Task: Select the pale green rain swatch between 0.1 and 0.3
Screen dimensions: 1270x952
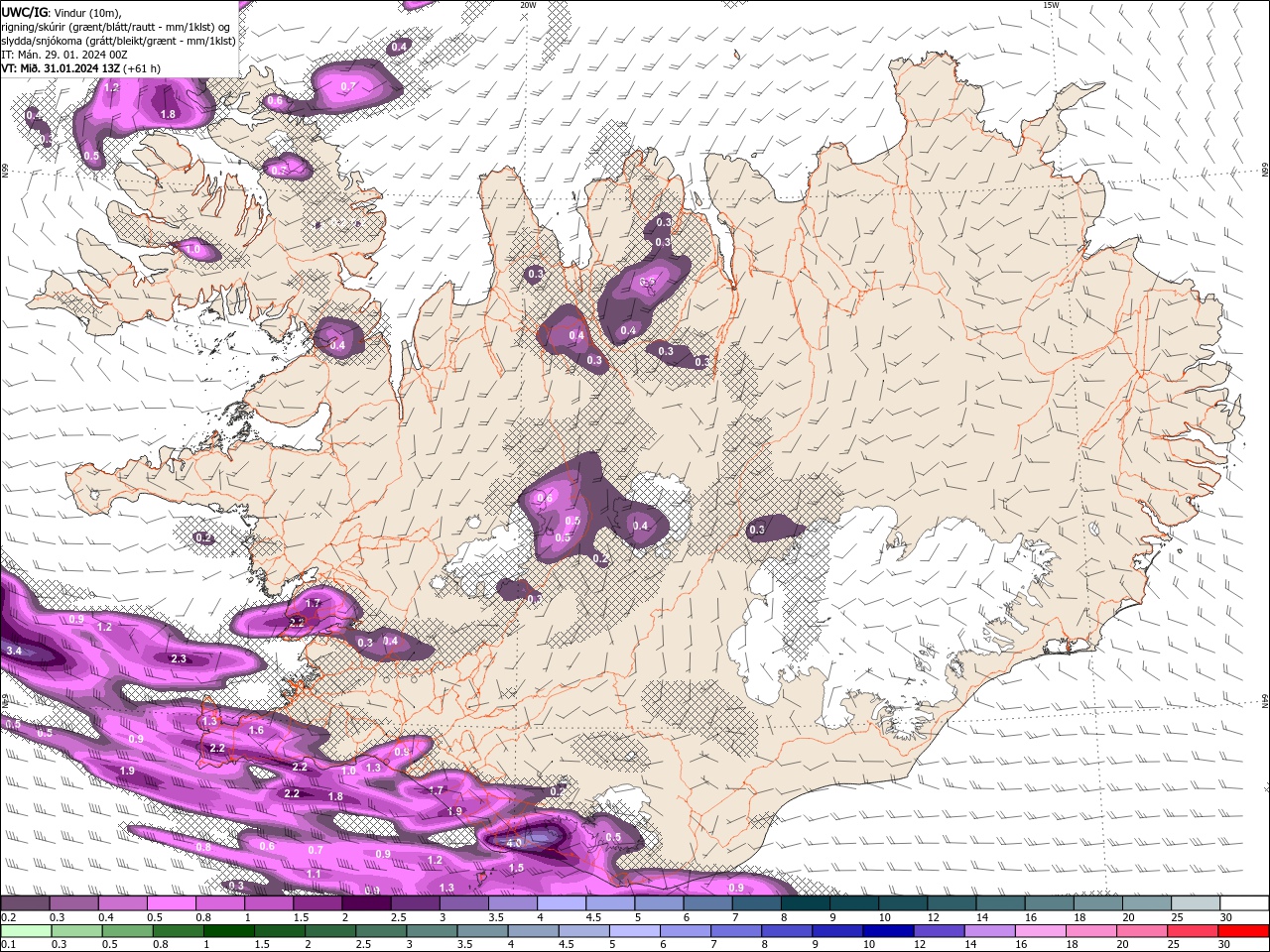Action: pos(25,931)
